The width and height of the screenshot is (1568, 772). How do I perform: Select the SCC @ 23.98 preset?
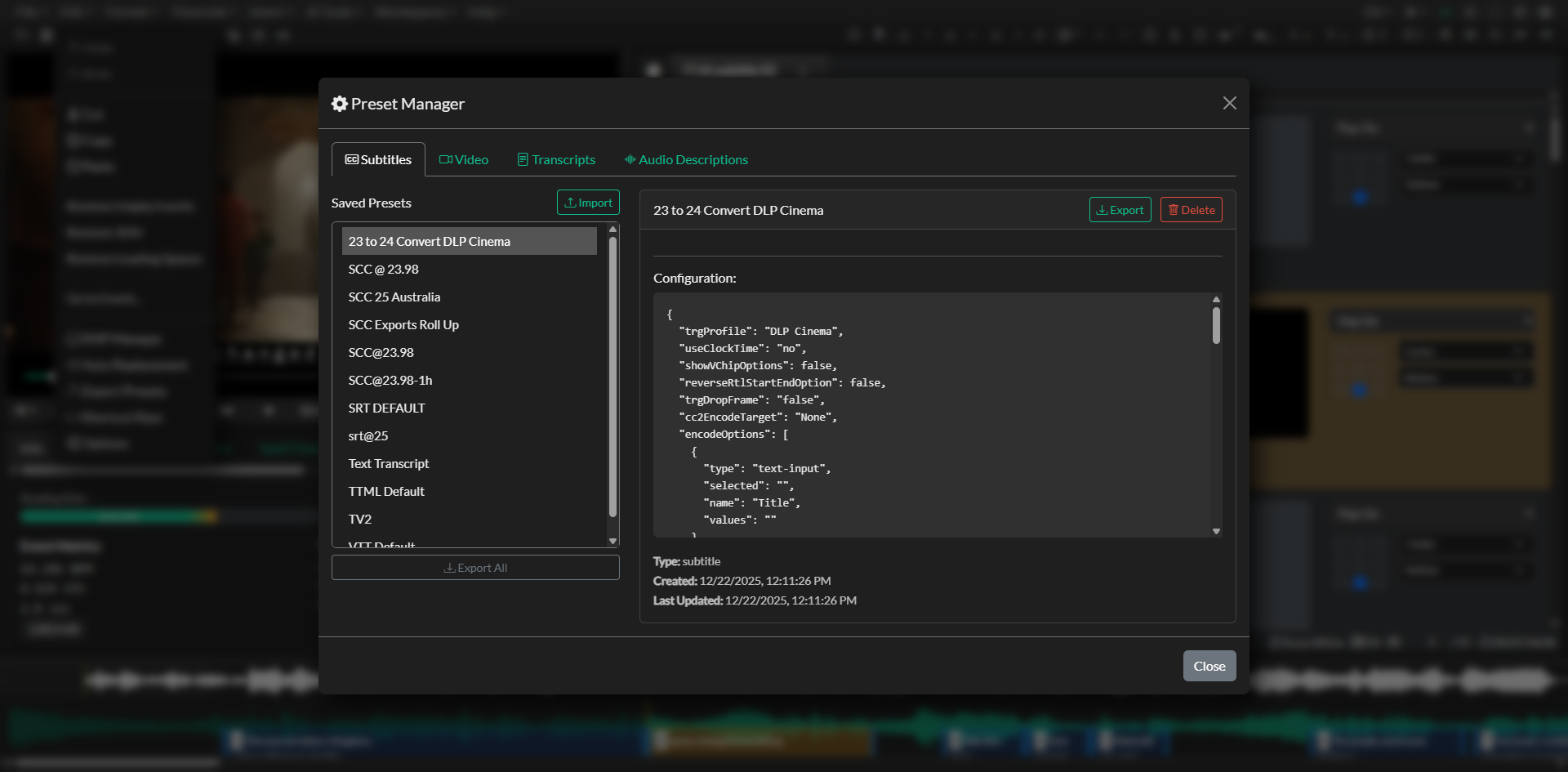click(x=470, y=269)
